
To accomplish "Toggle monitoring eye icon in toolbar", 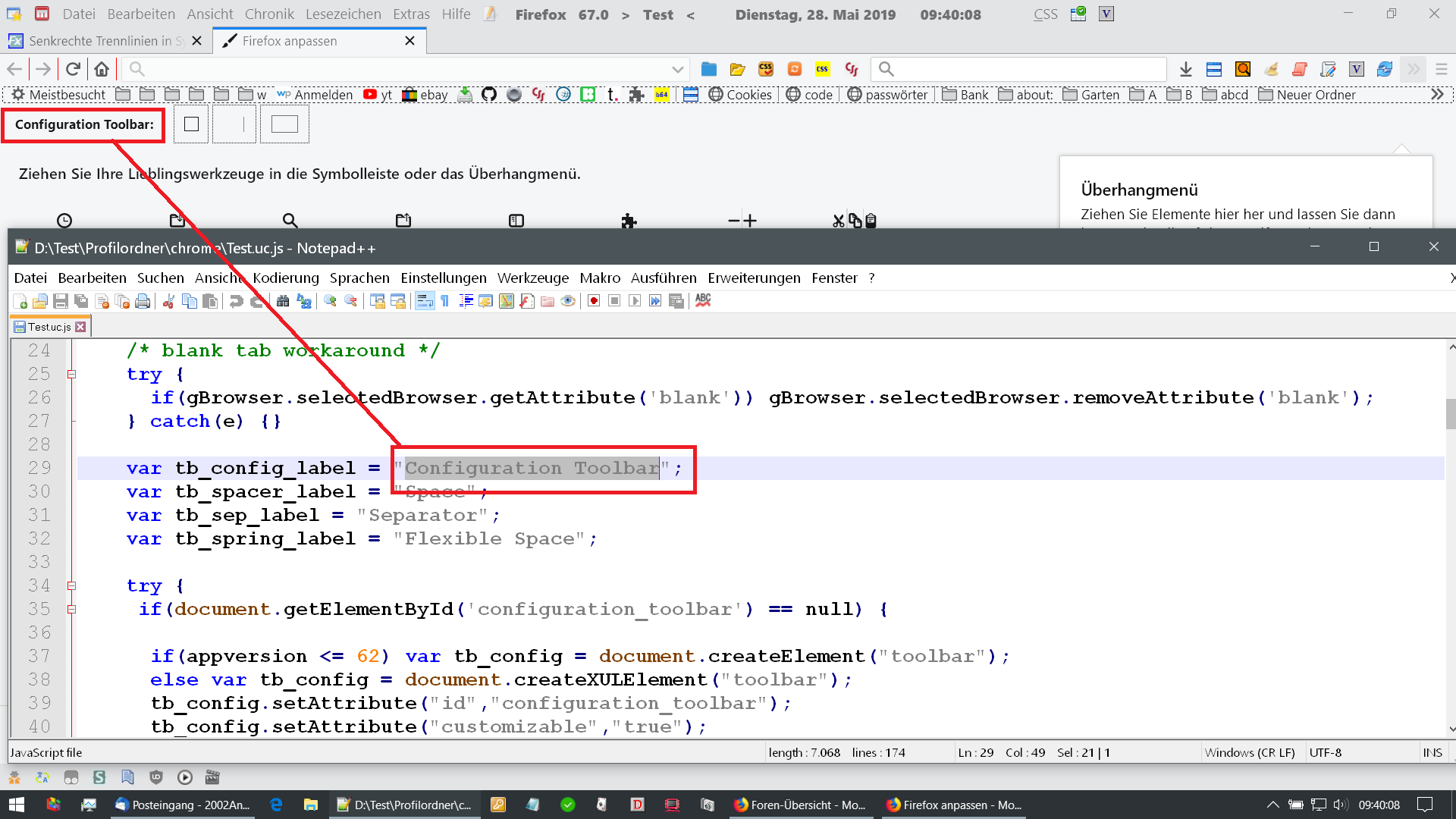I will [568, 301].
